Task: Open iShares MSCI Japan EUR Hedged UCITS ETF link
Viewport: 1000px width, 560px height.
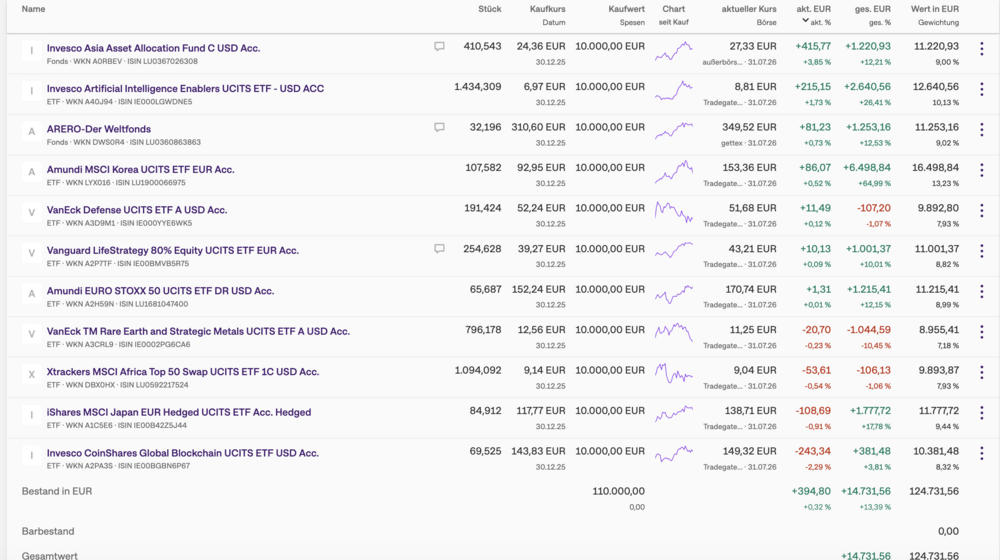Action: pos(179,413)
